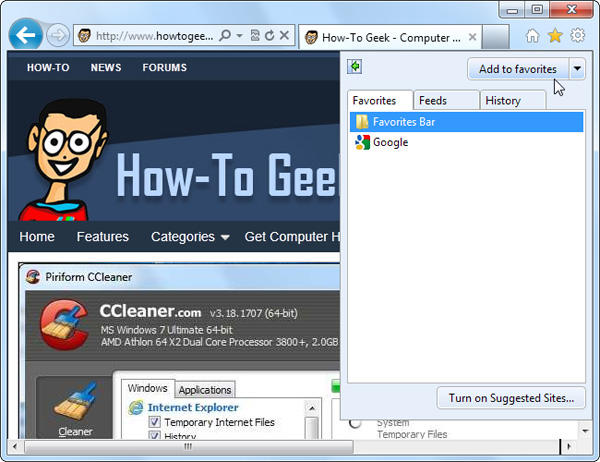Screen dimensions: 600x462
Task: Click Piriform CCleaner title bar icon
Action: 33,277
